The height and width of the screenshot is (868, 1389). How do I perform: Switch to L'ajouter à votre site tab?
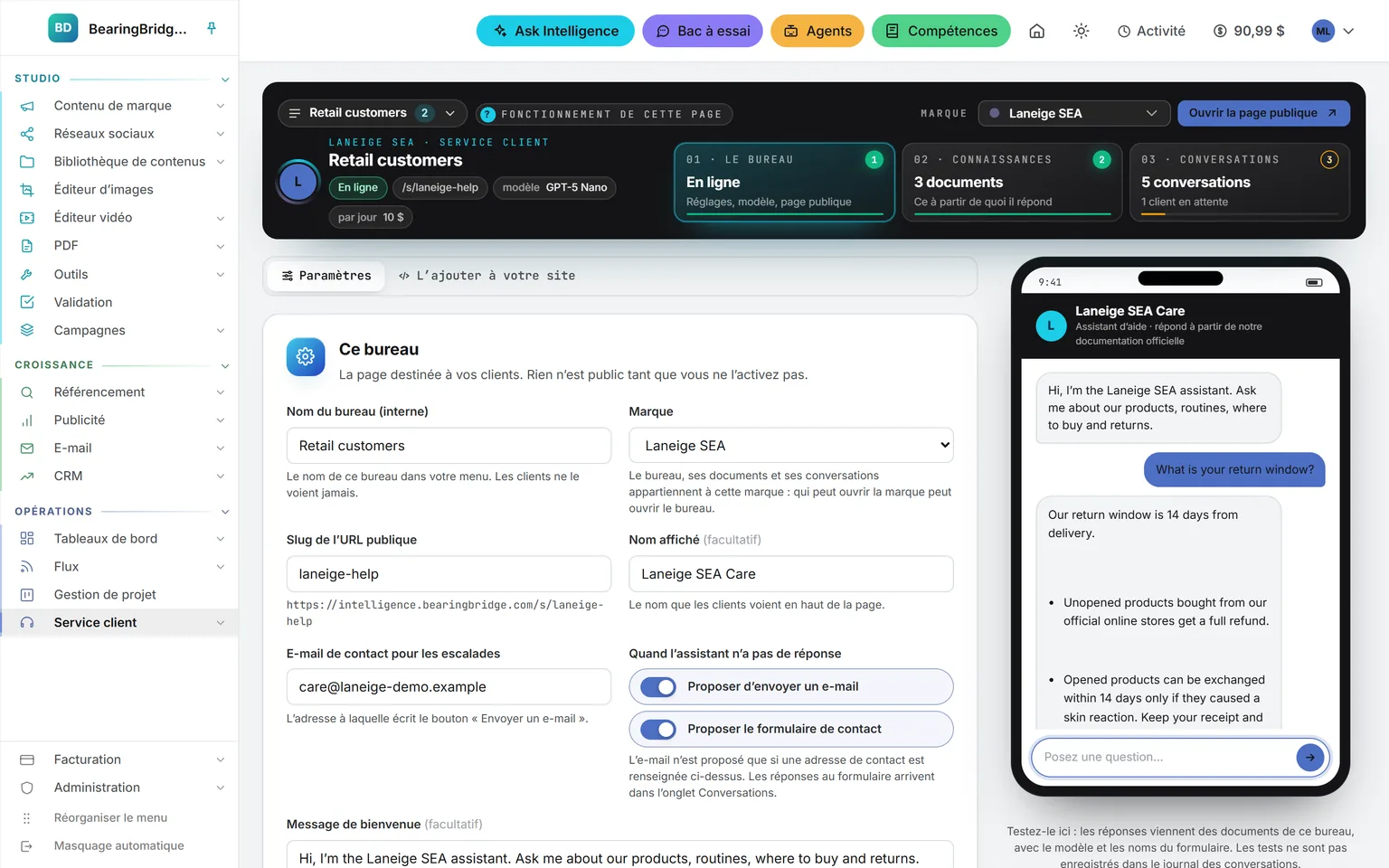[487, 276]
